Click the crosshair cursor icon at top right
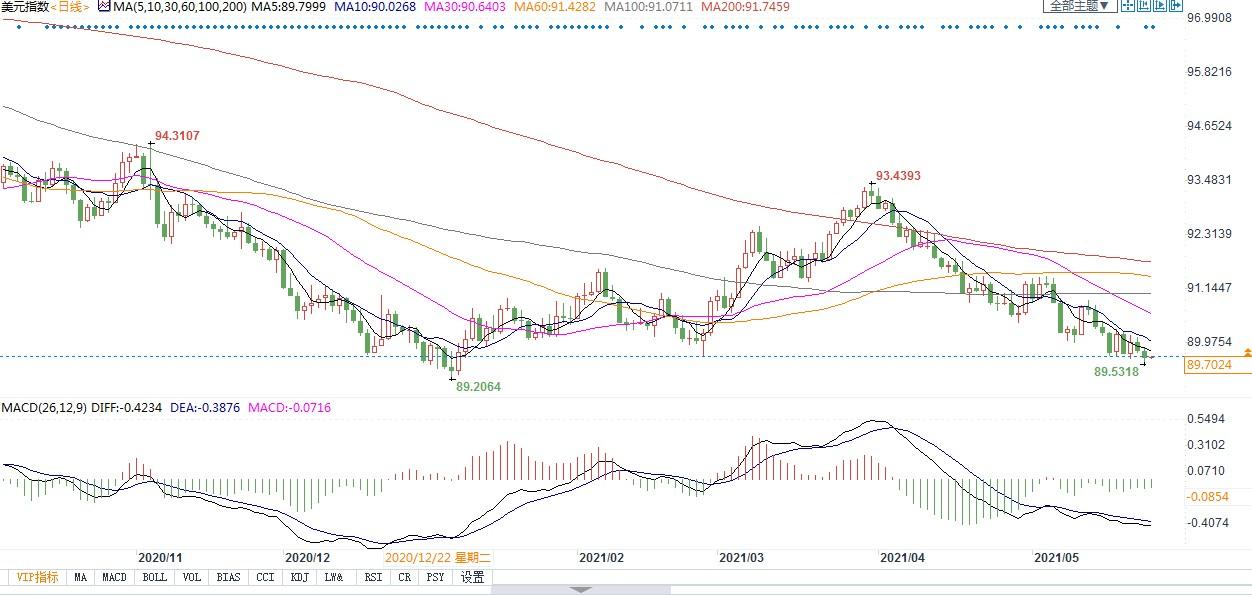Image resolution: width=1252 pixels, height=595 pixels. [x=1128, y=5]
